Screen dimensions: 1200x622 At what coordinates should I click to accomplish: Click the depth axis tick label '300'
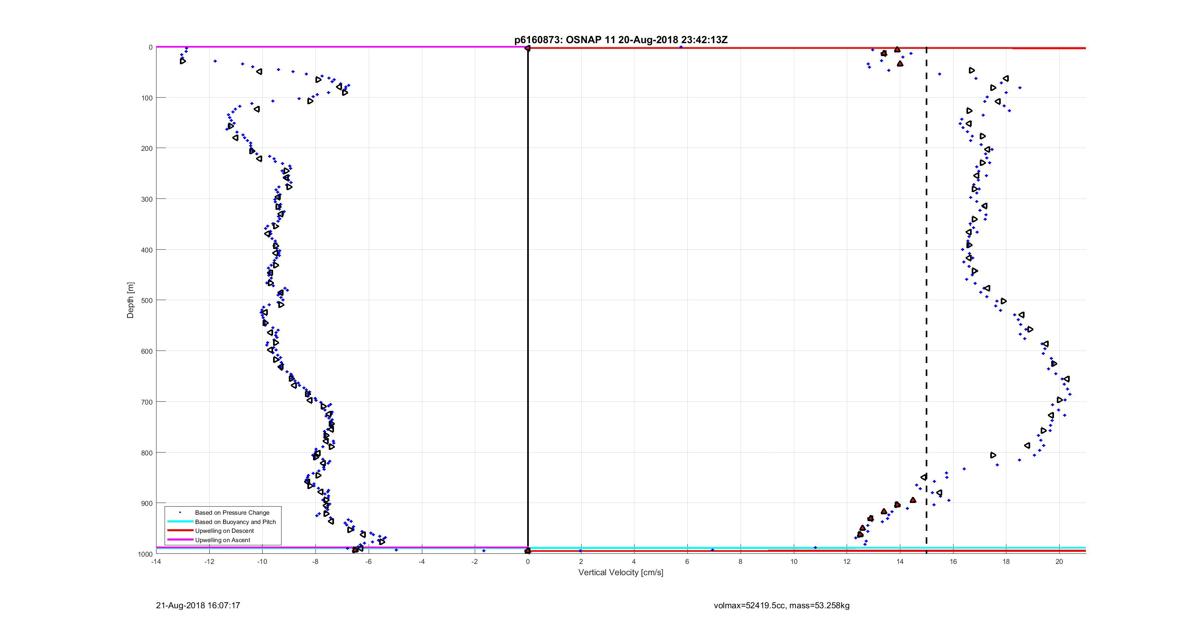(x=146, y=199)
